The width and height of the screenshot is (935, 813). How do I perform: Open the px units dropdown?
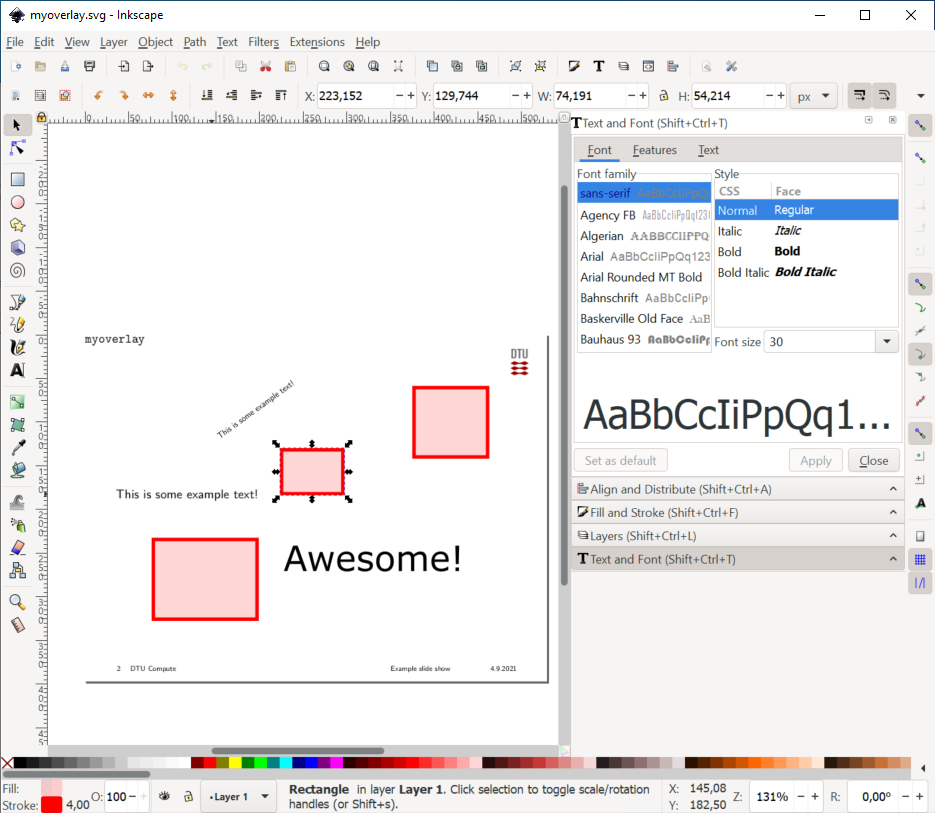click(813, 96)
